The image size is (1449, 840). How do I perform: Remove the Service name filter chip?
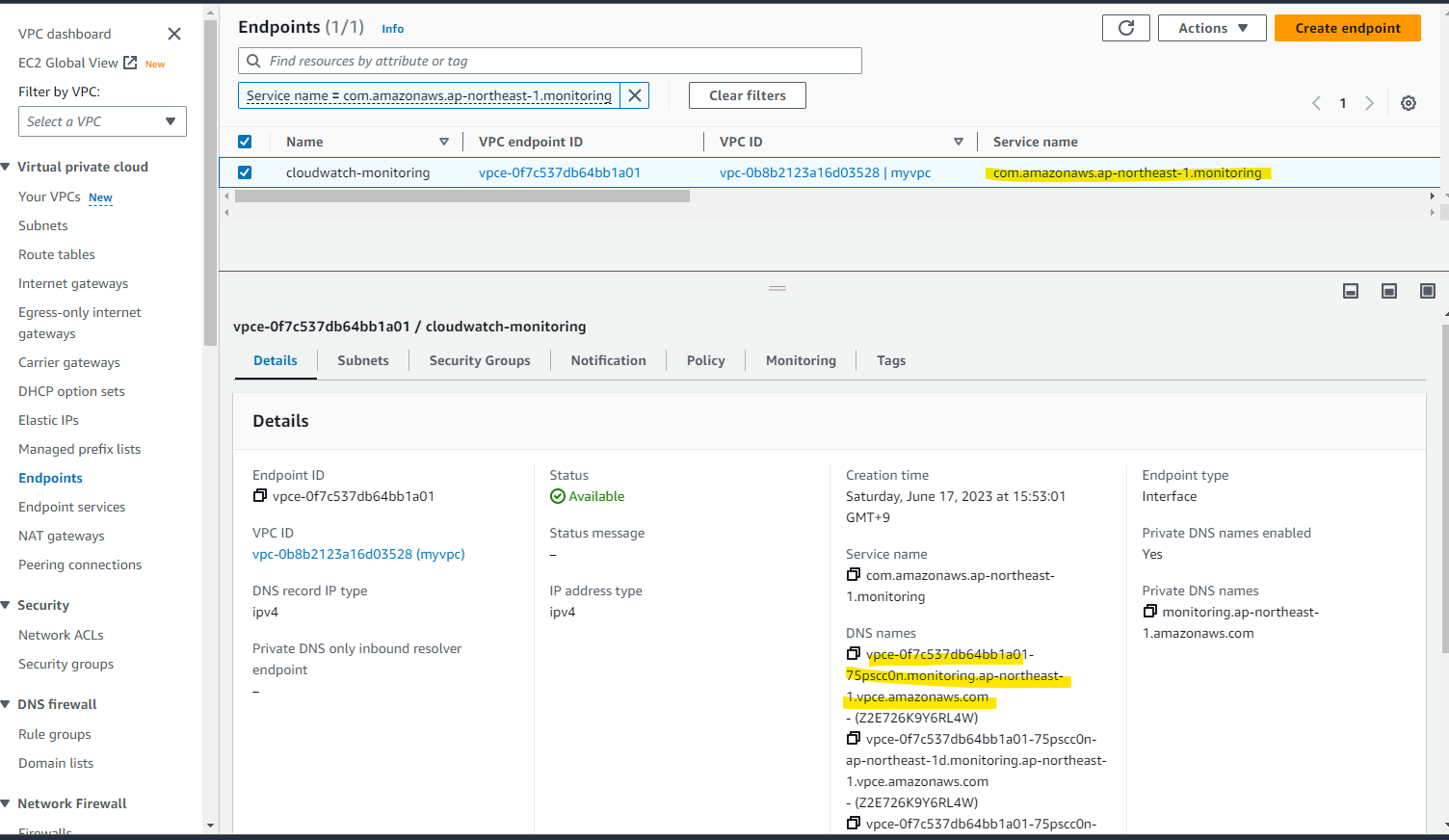point(635,95)
